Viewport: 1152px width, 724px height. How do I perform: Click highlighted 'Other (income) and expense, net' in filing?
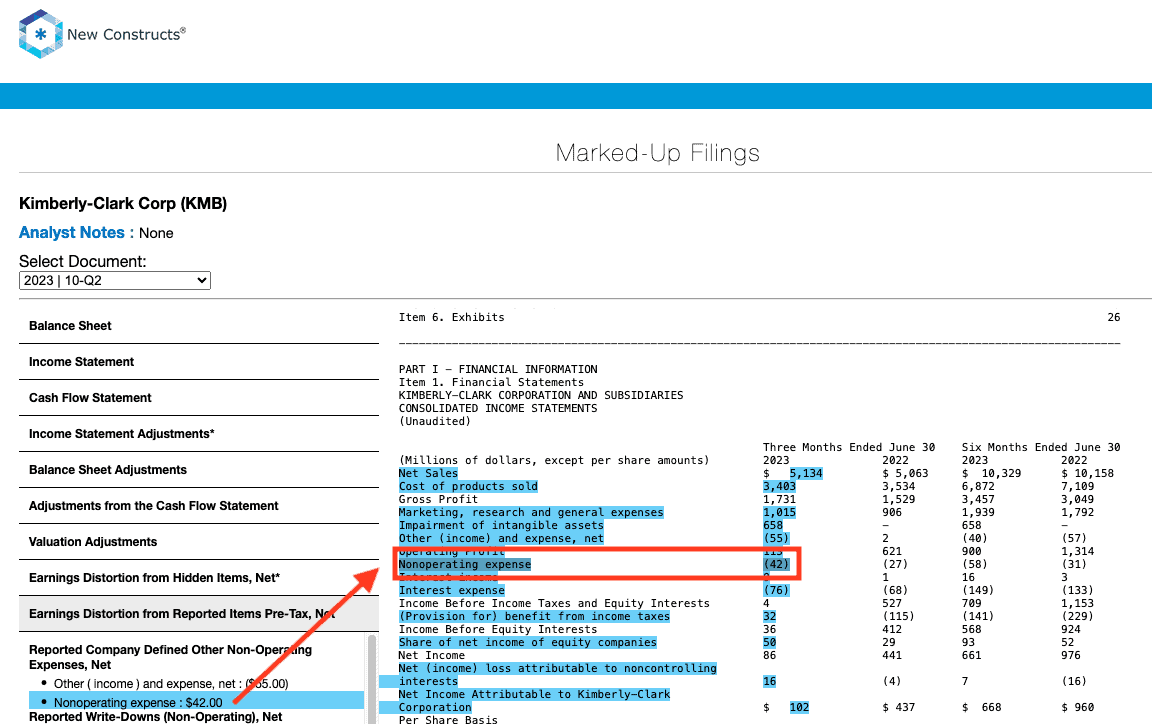(501, 539)
